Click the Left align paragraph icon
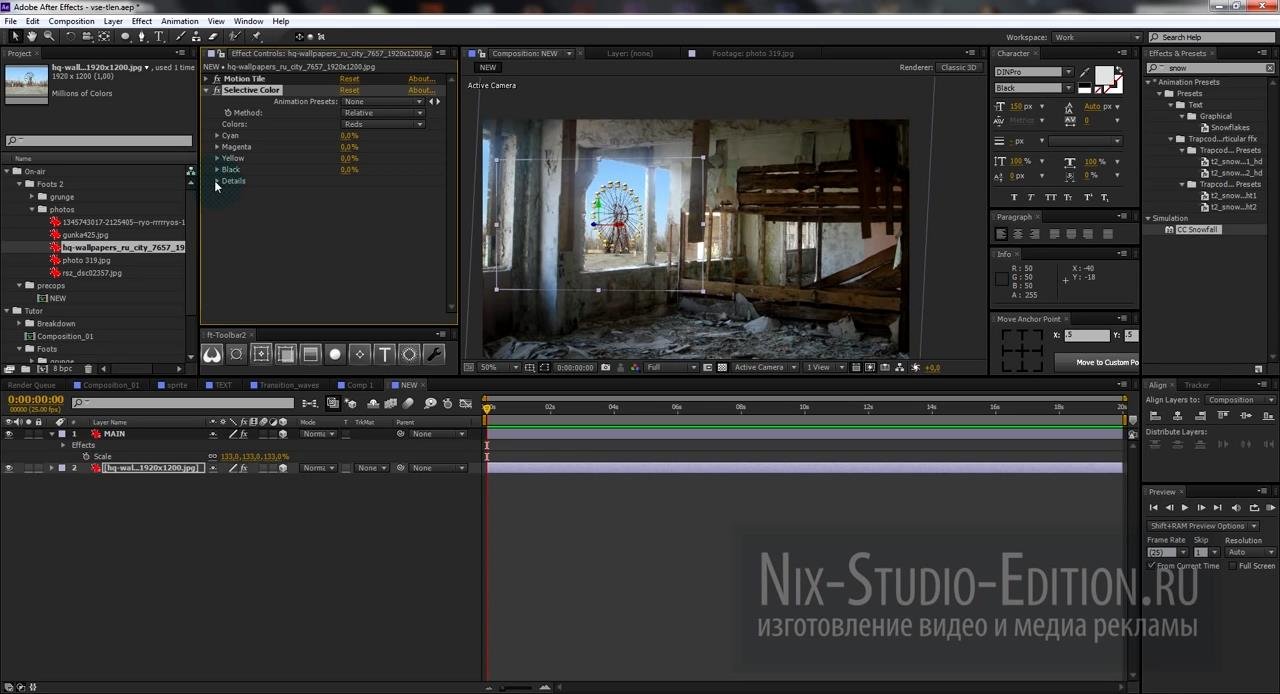Viewport: 1280px width, 694px height. pyautogui.click(x=1002, y=234)
